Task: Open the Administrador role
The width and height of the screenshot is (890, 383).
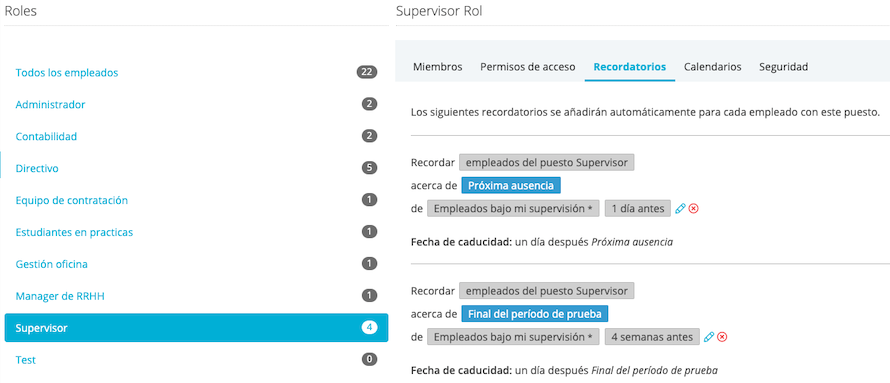Action: 196,104
